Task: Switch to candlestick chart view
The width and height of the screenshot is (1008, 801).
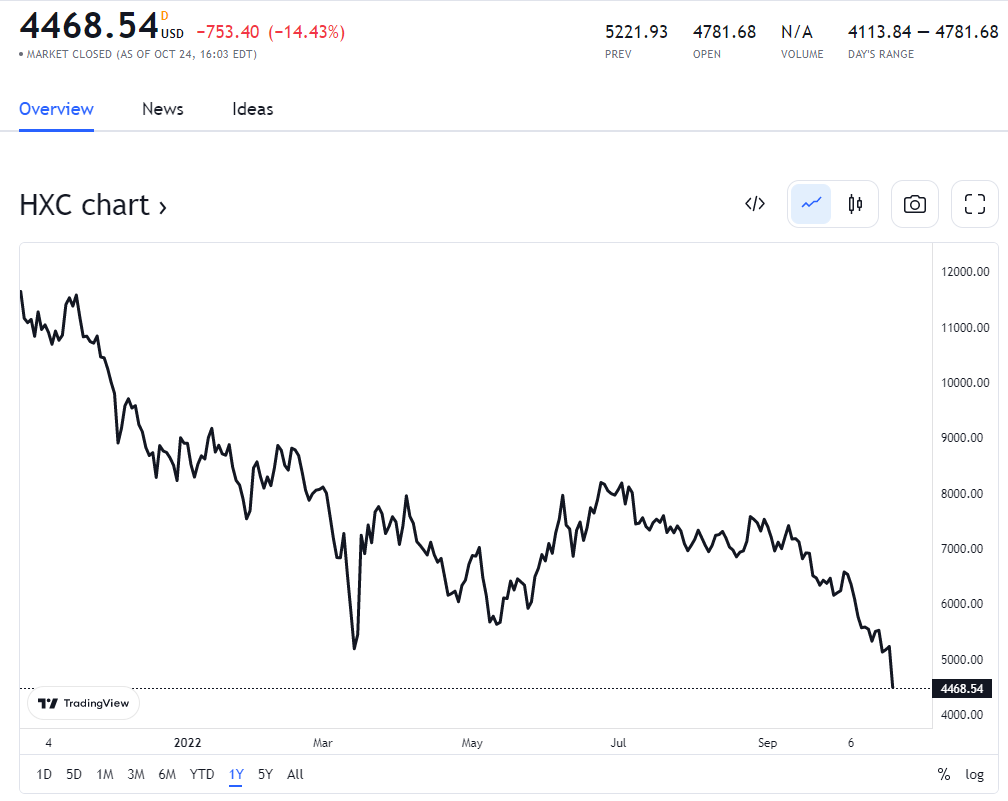Action: 855,204
